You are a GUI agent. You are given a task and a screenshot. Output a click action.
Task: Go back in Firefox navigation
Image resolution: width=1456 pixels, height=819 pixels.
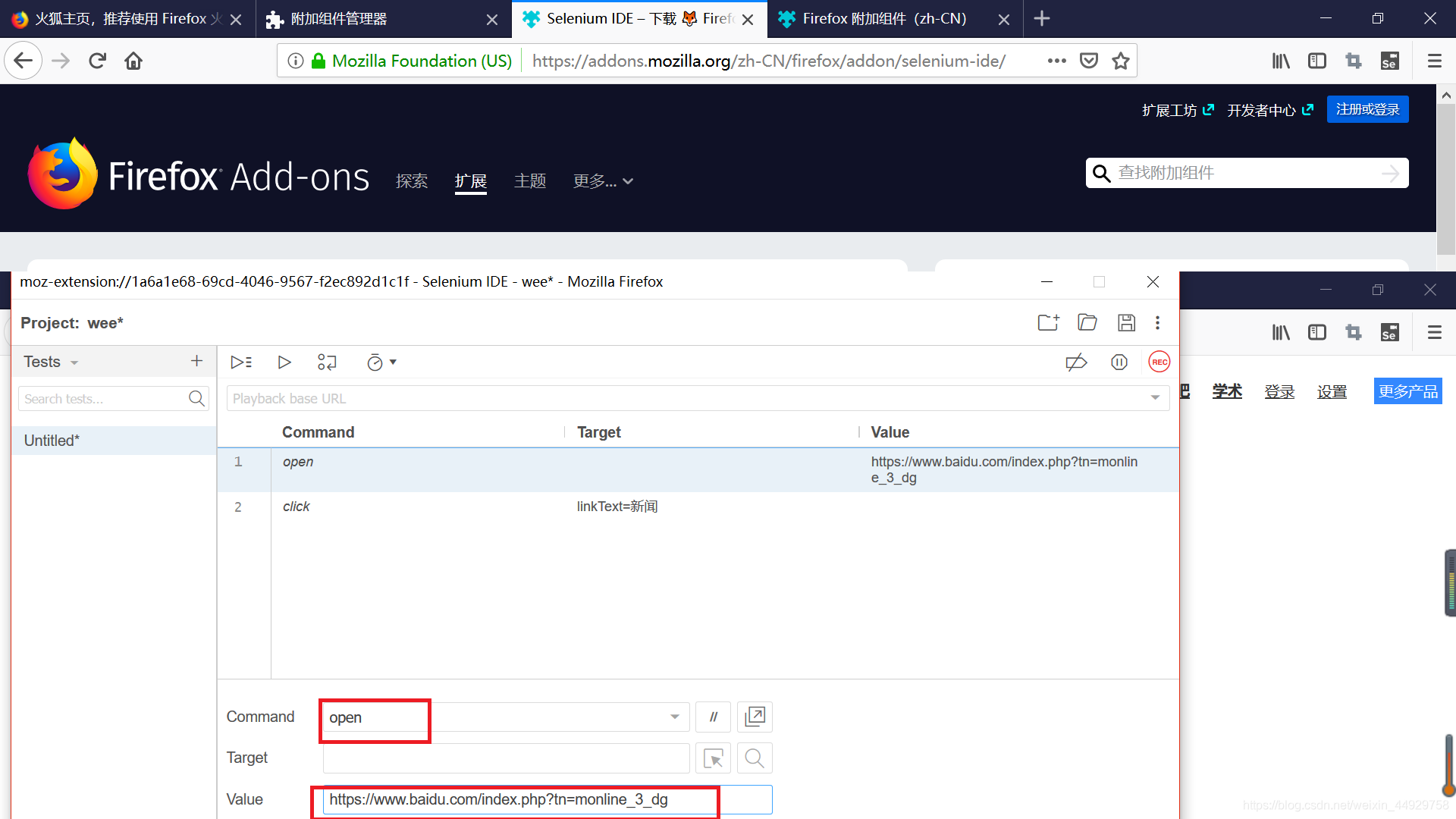[23, 61]
